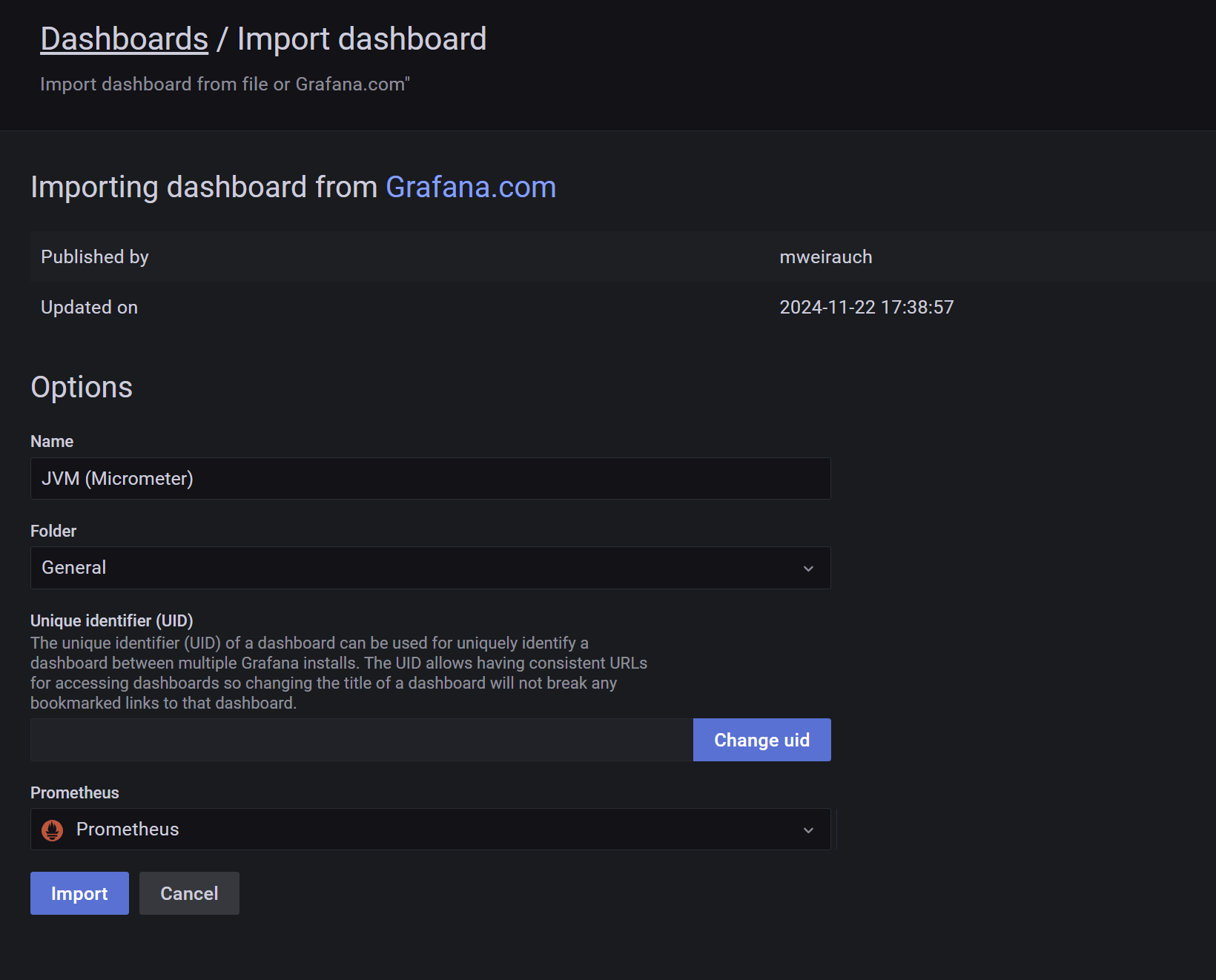Click the Name field label

click(52, 441)
